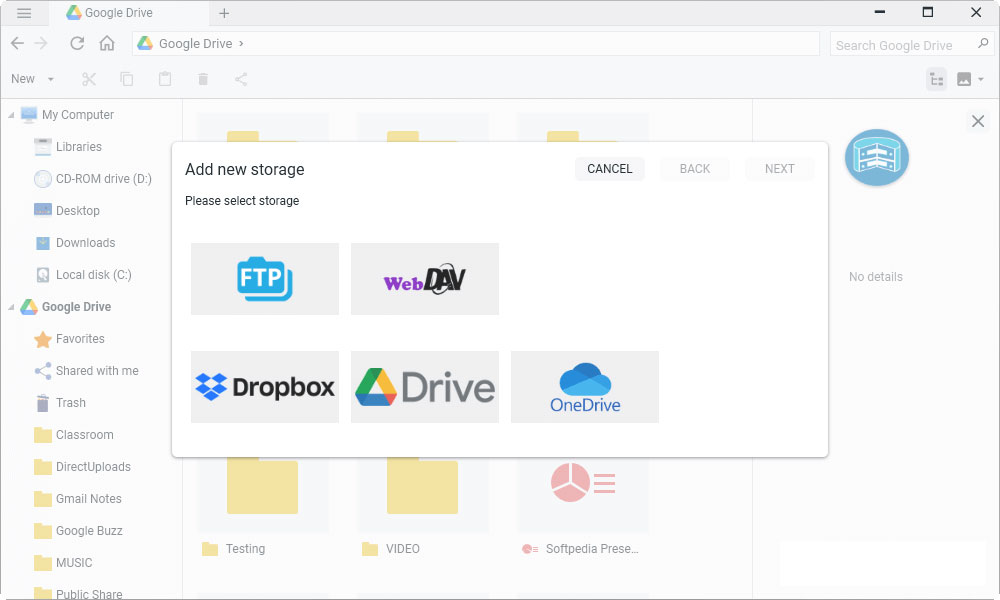Select OneDrive storage option
The image size is (1000, 600).
point(585,387)
